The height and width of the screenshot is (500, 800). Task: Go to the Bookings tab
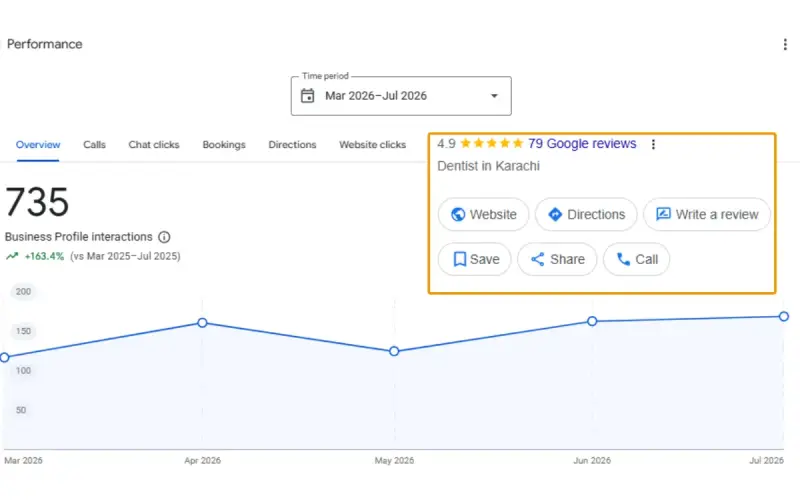224,145
